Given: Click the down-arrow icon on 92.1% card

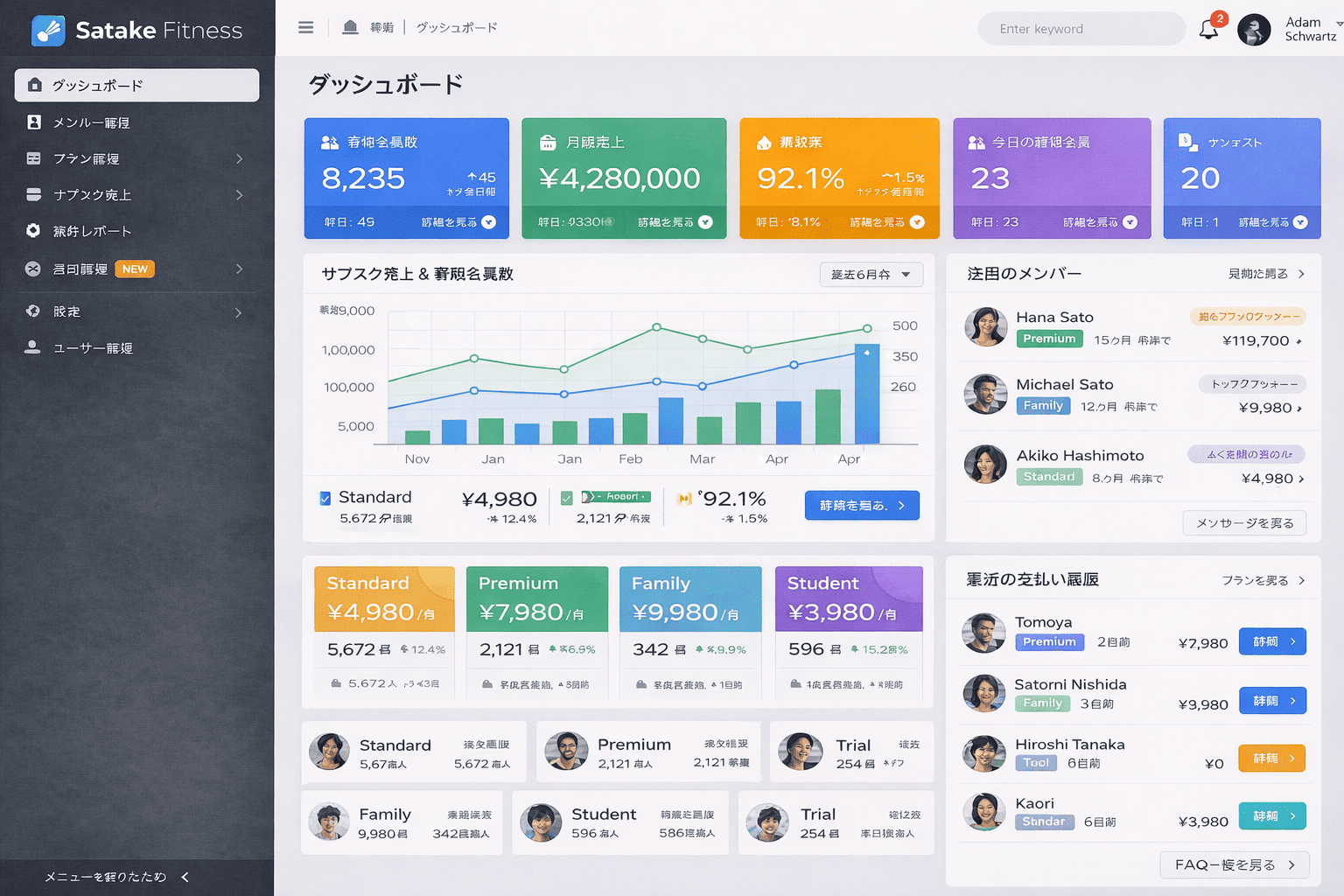Looking at the screenshot, I should 917,222.
